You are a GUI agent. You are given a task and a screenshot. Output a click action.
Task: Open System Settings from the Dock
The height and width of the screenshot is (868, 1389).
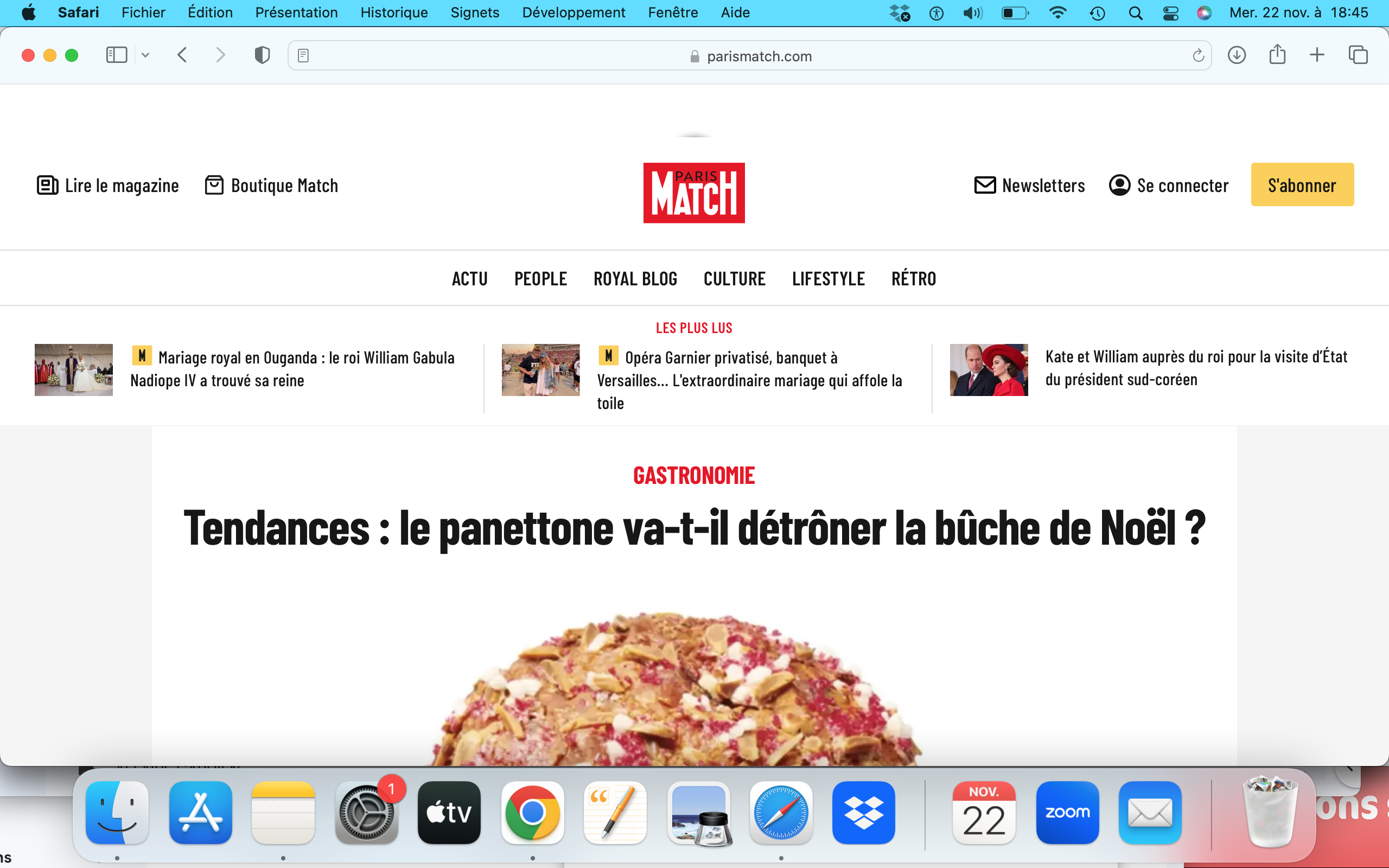[366, 812]
